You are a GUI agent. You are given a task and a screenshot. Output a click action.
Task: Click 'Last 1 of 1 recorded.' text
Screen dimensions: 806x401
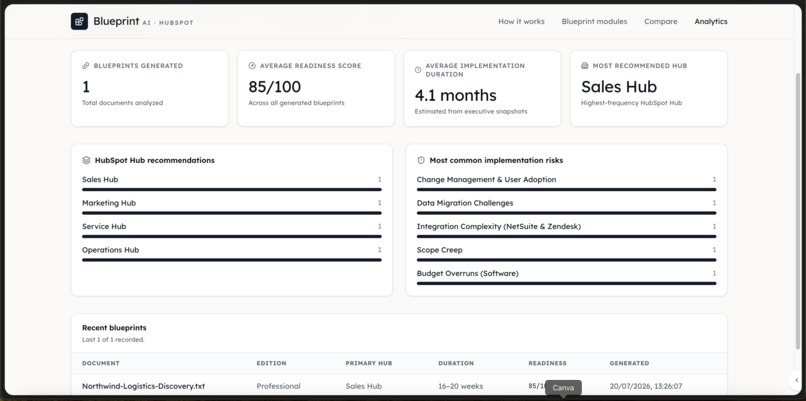coord(113,340)
